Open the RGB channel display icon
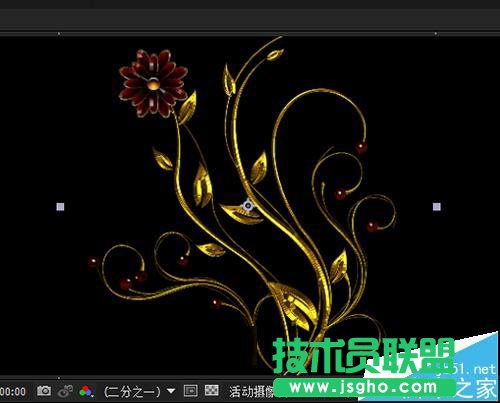 point(86,391)
